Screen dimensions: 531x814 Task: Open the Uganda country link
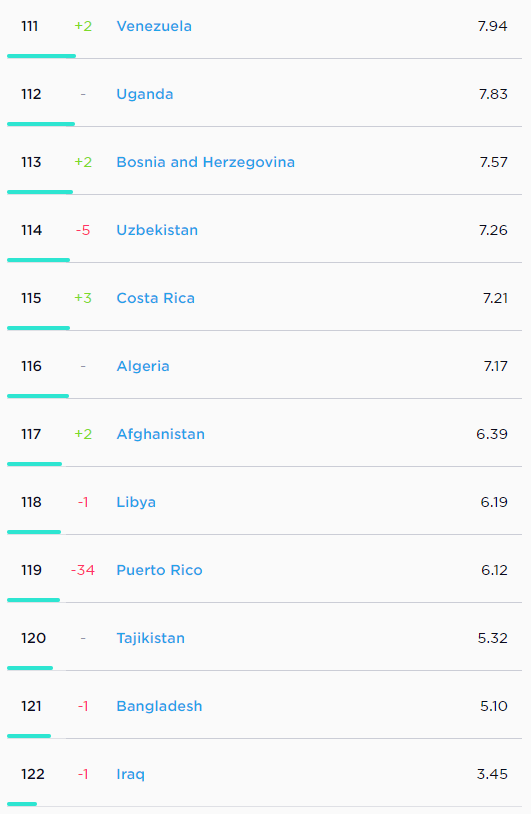[x=145, y=94]
